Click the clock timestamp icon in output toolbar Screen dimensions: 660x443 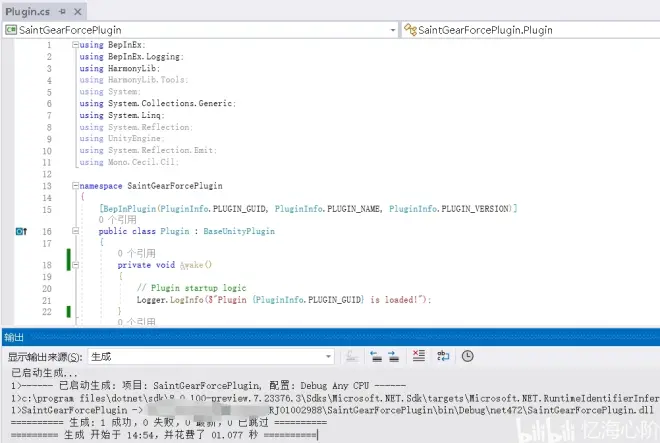(467, 356)
